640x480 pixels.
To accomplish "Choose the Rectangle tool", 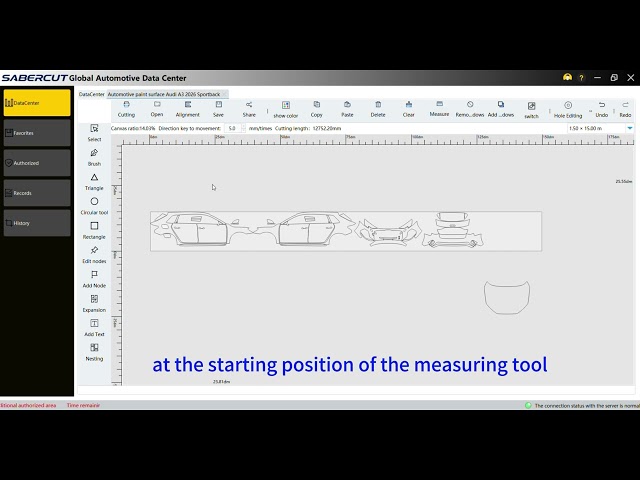I will click(x=94, y=230).
